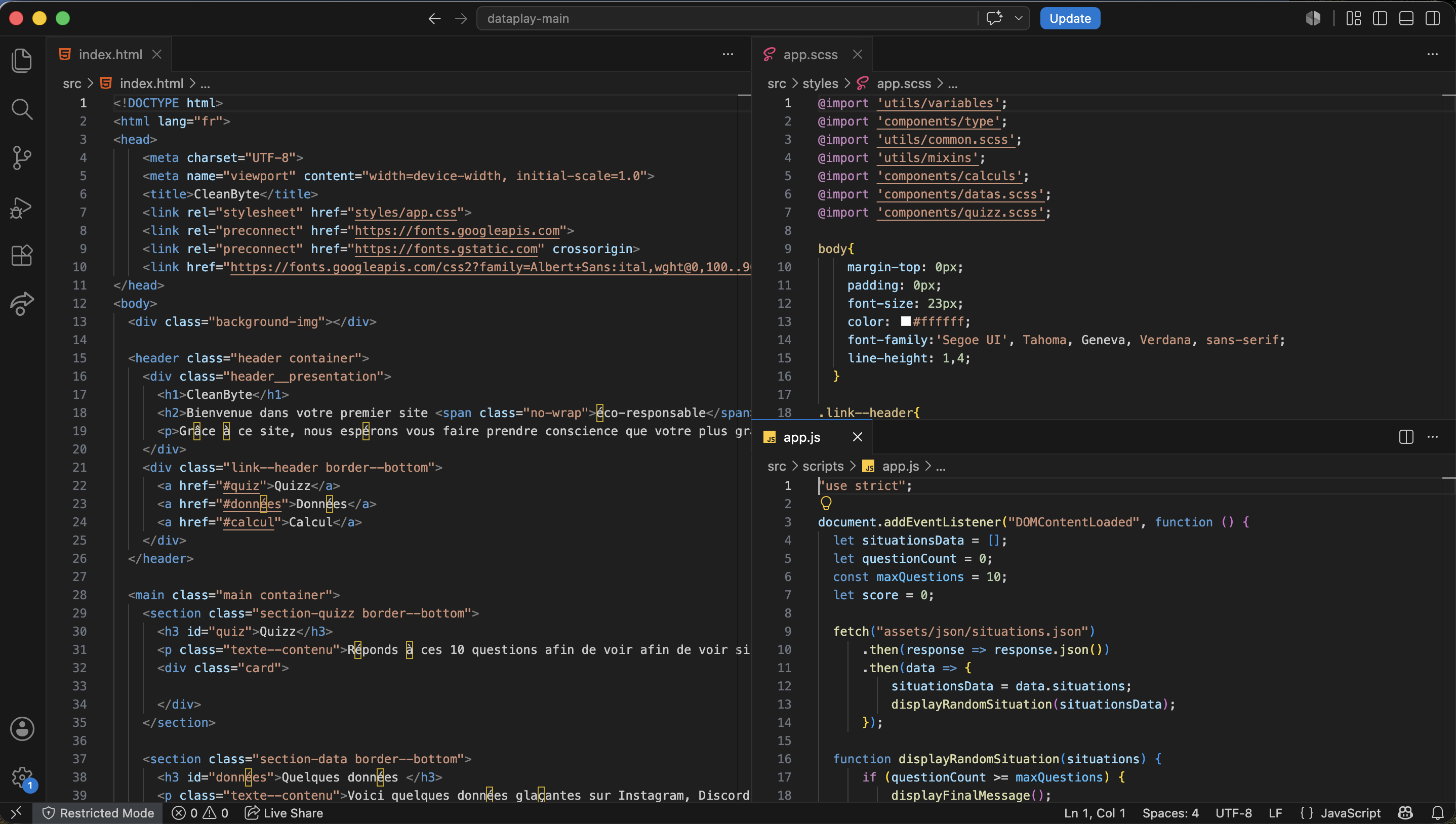The height and width of the screenshot is (824, 1456).
Task: Click the Update button
Action: click(x=1070, y=18)
